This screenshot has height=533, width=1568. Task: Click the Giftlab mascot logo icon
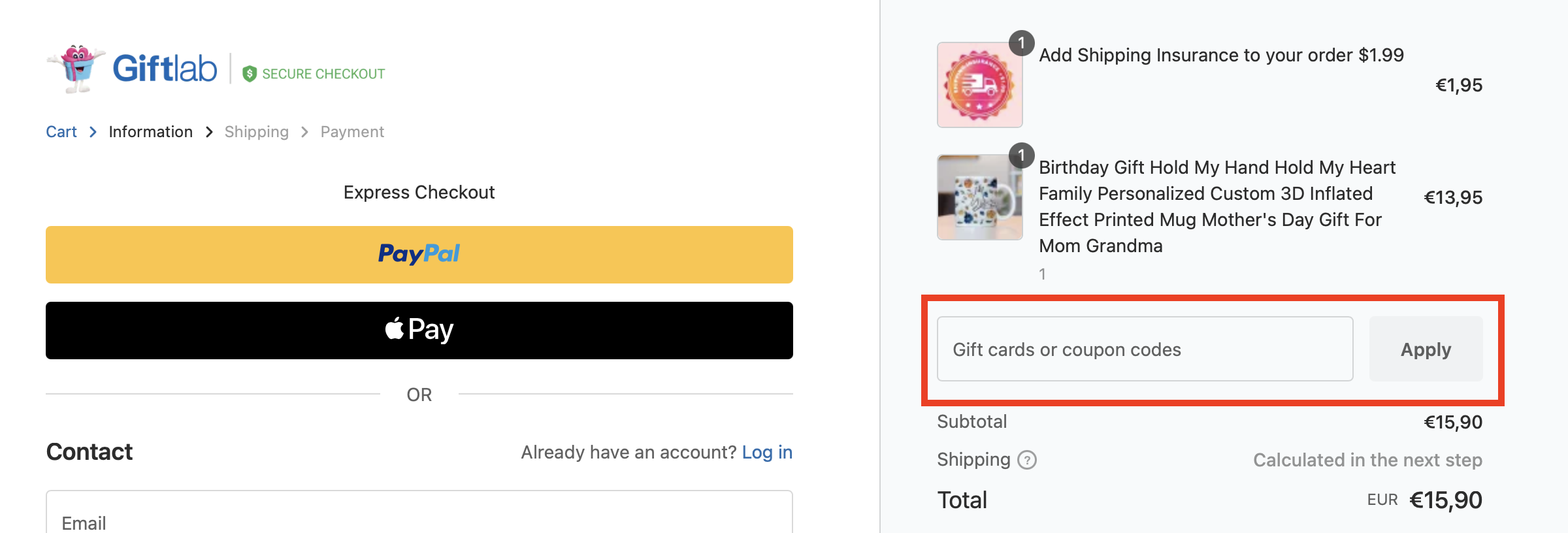click(x=77, y=69)
